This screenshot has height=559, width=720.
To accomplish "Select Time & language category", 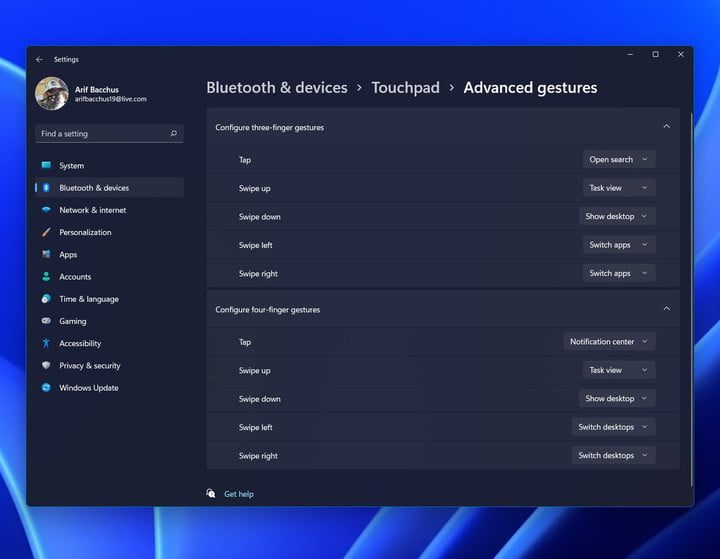I will [109, 299].
